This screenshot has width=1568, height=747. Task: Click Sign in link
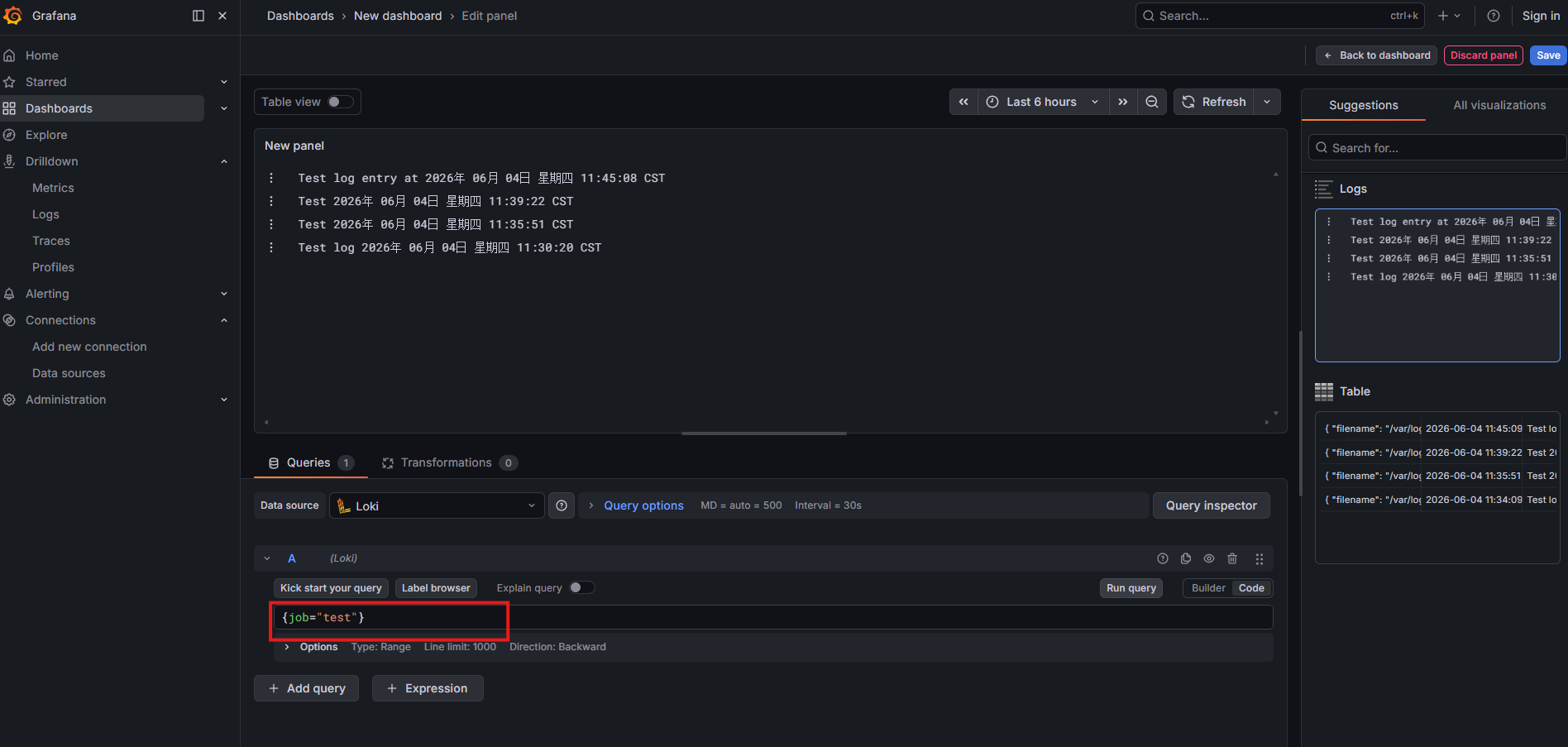pyautogui.click(x=1541, y=16)
